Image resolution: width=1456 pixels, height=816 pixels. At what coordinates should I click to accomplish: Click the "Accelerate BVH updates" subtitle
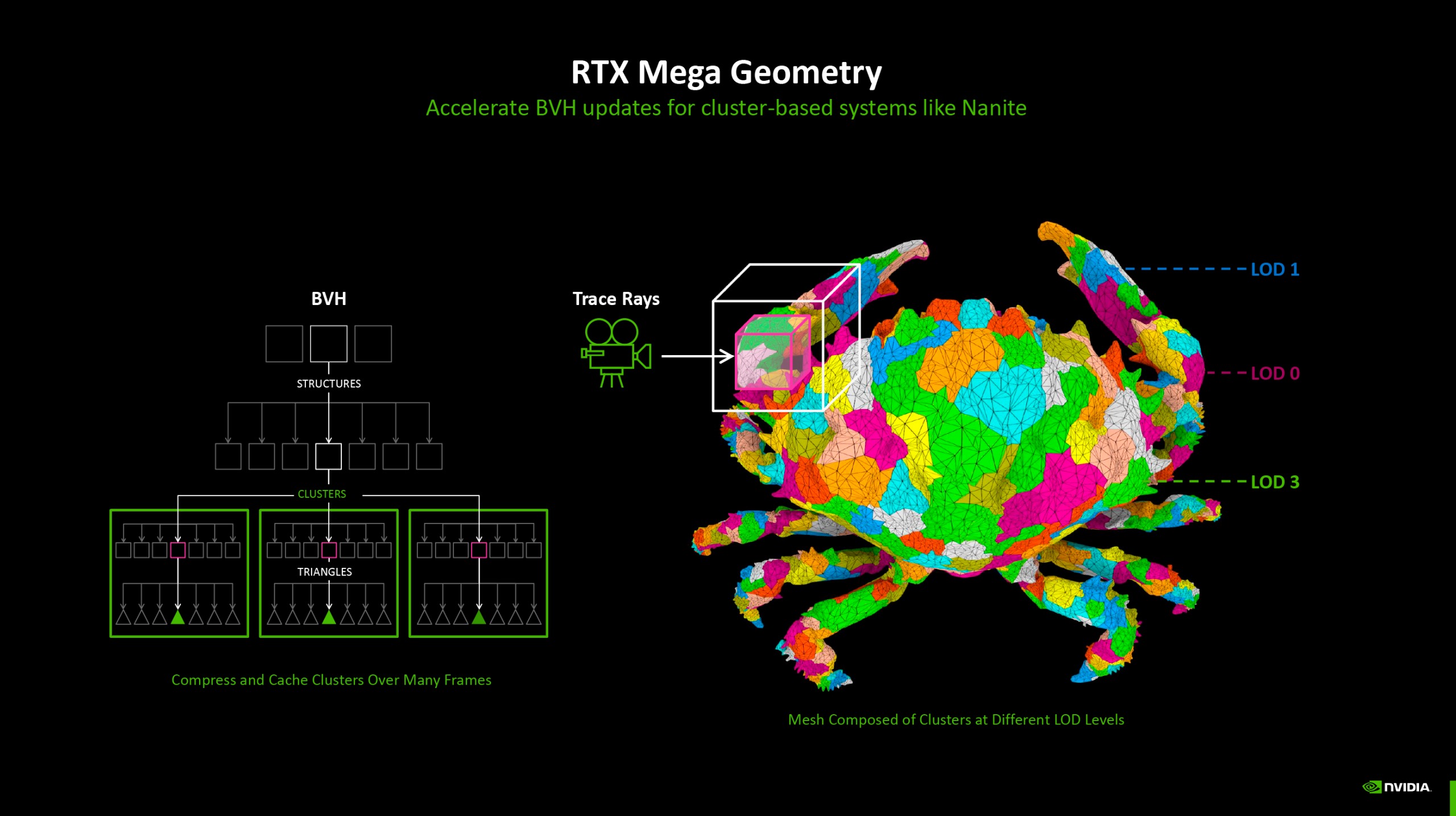coord(726,108)
